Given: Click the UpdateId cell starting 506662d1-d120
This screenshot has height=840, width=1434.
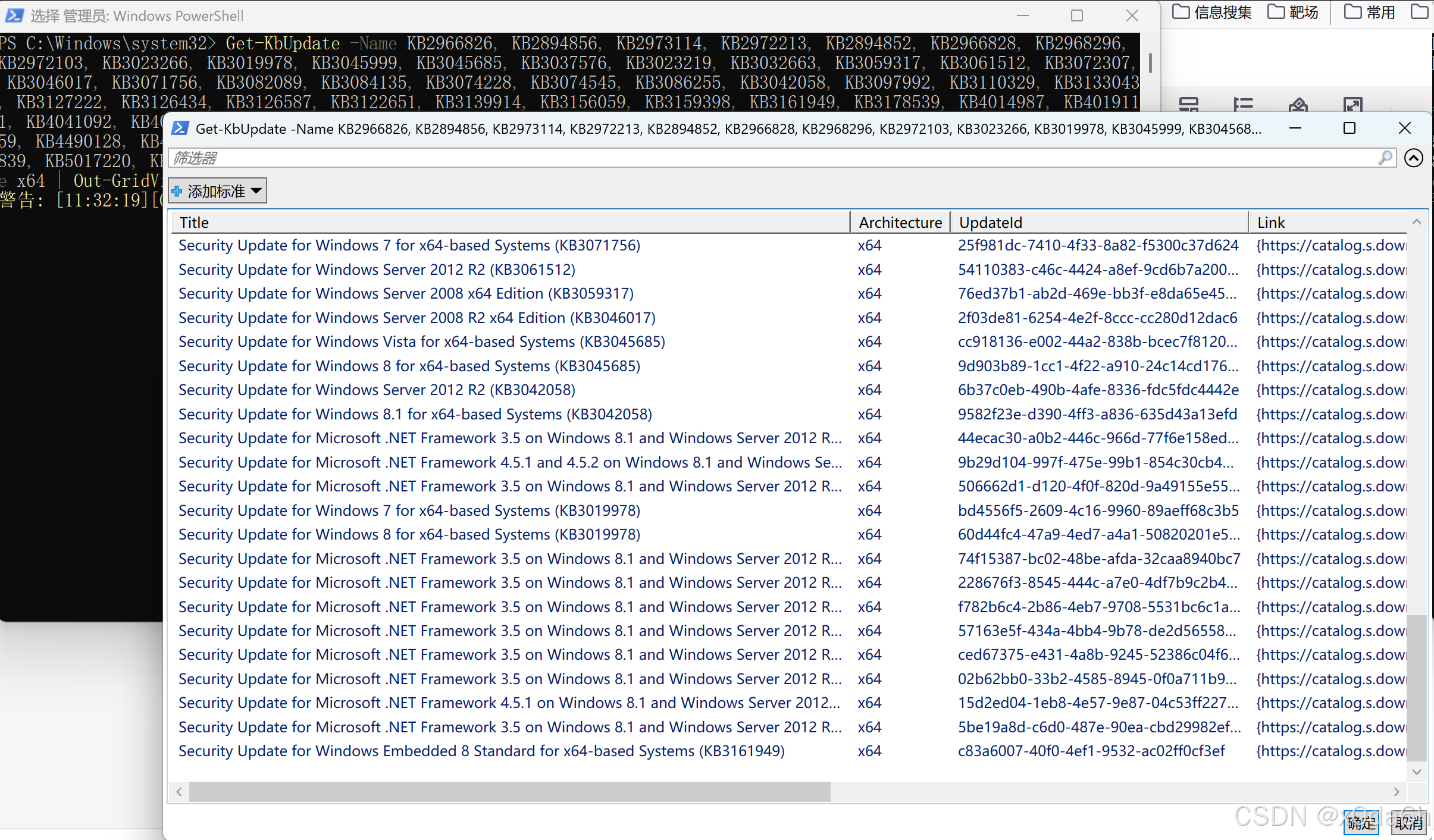Looking at the screenshot, I should pos(1099,487).
